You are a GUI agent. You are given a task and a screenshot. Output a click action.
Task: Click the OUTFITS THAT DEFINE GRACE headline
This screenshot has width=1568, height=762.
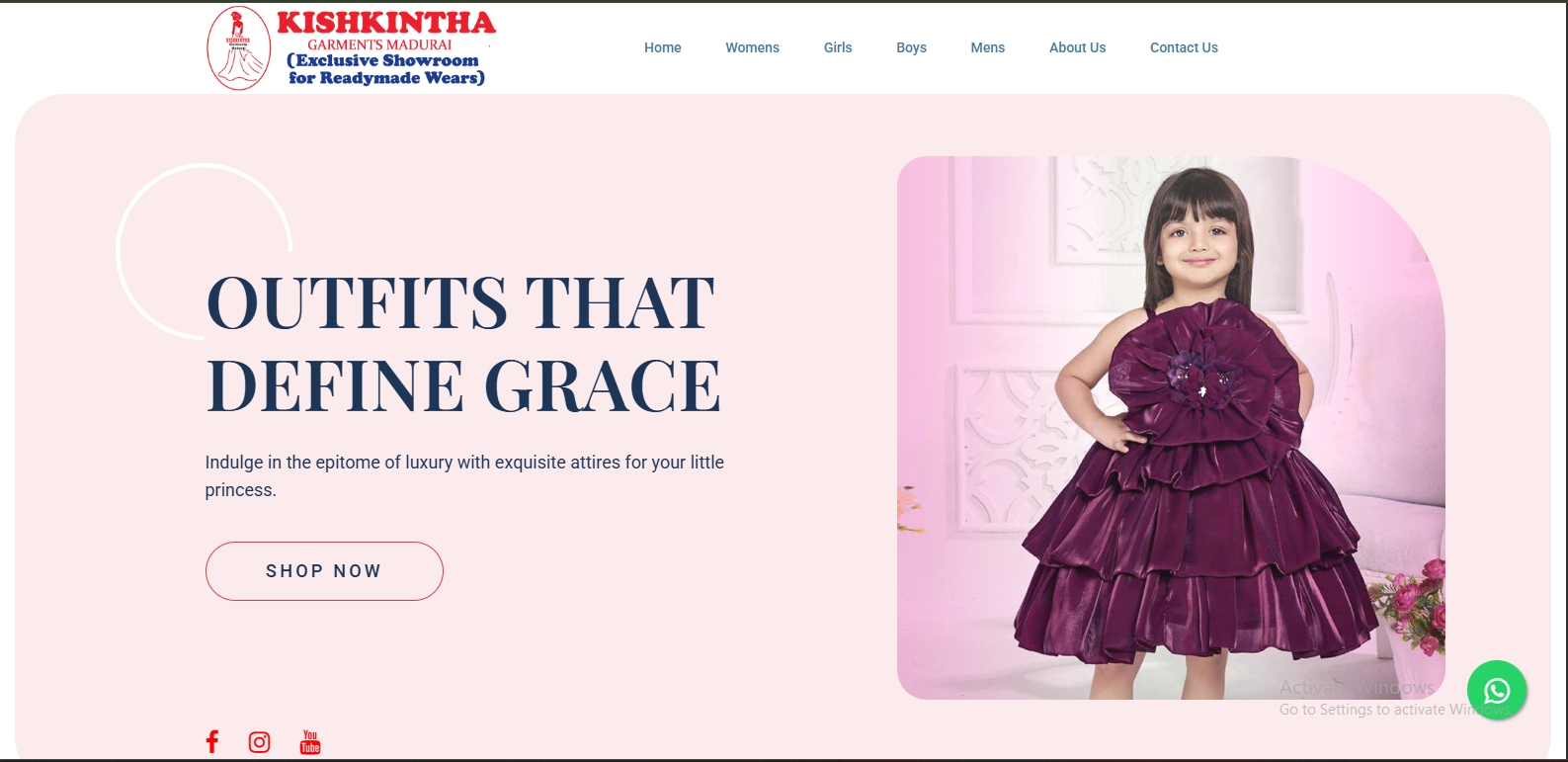pyautogui.click(x=462, y=344)
